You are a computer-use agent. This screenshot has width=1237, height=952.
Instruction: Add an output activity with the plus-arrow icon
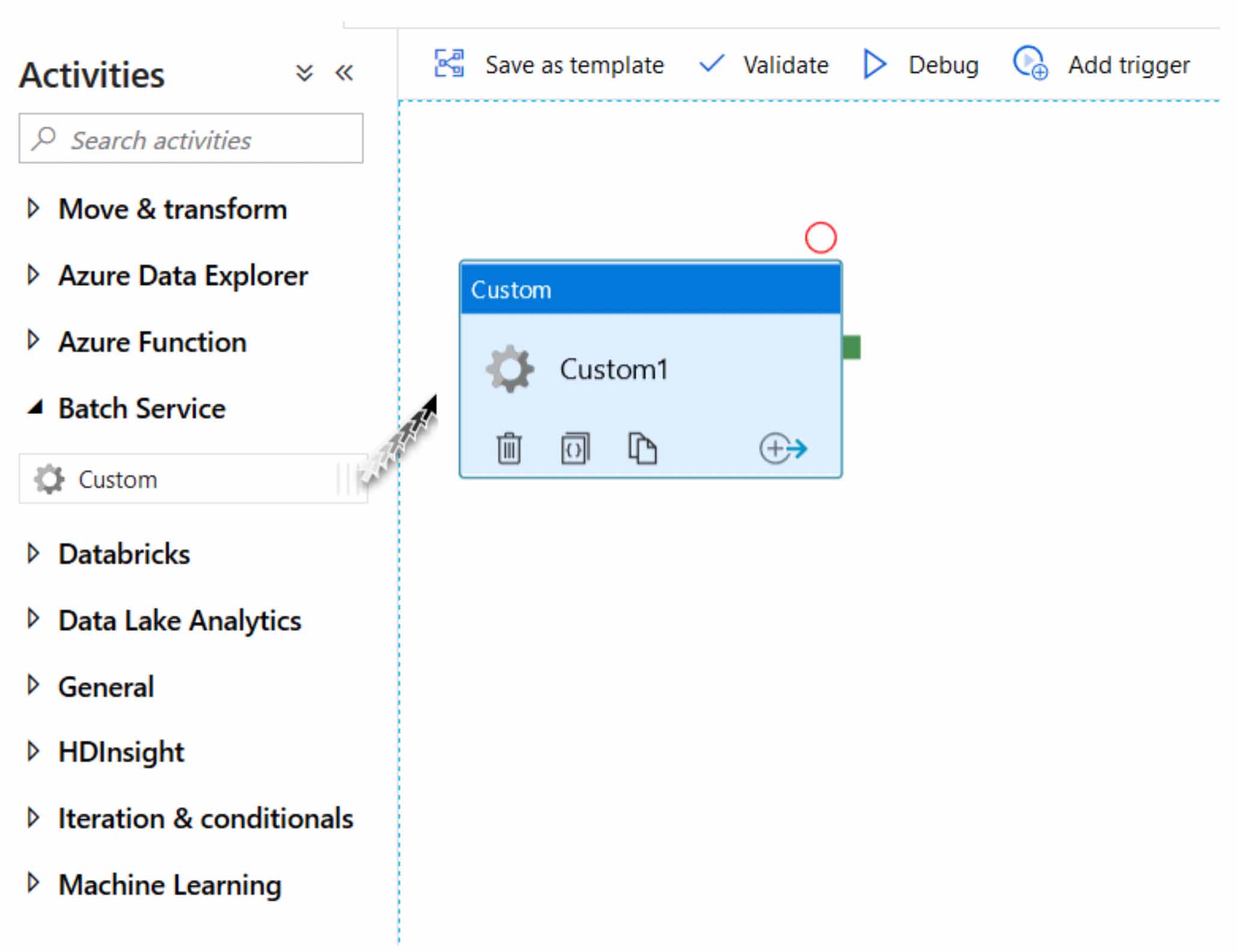(783, 448)
